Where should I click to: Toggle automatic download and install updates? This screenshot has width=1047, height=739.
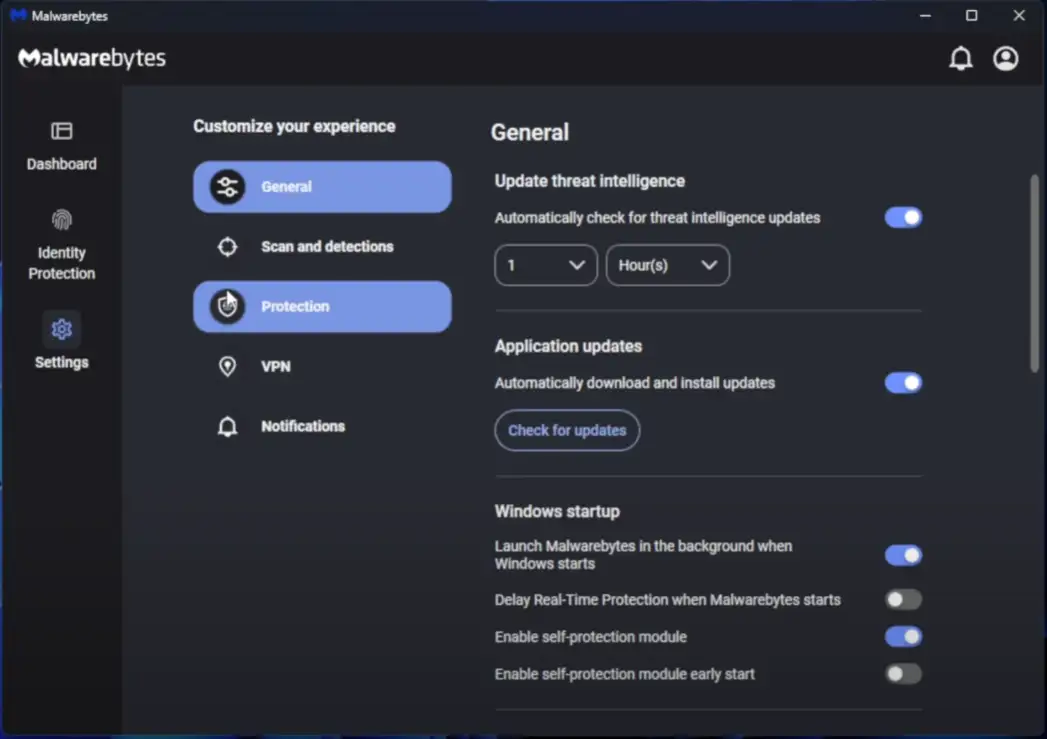[903, 383]
